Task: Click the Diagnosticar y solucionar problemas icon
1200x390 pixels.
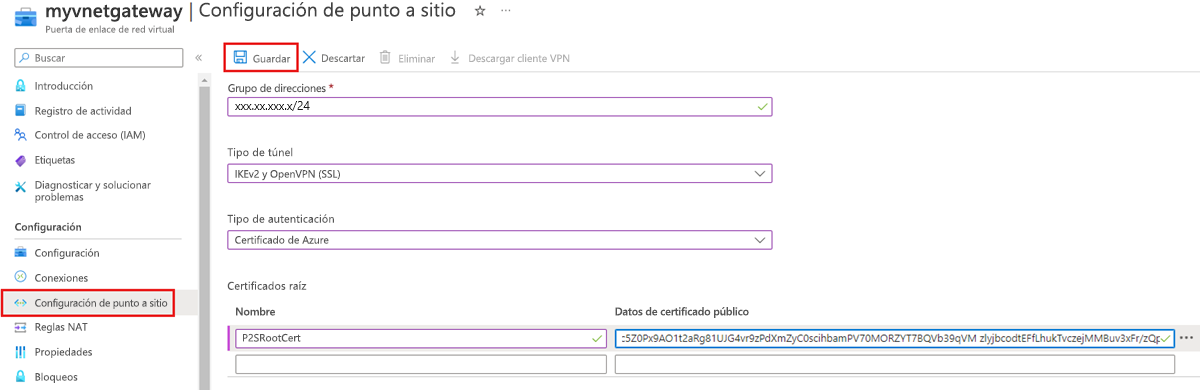Action: pos(21,186)
